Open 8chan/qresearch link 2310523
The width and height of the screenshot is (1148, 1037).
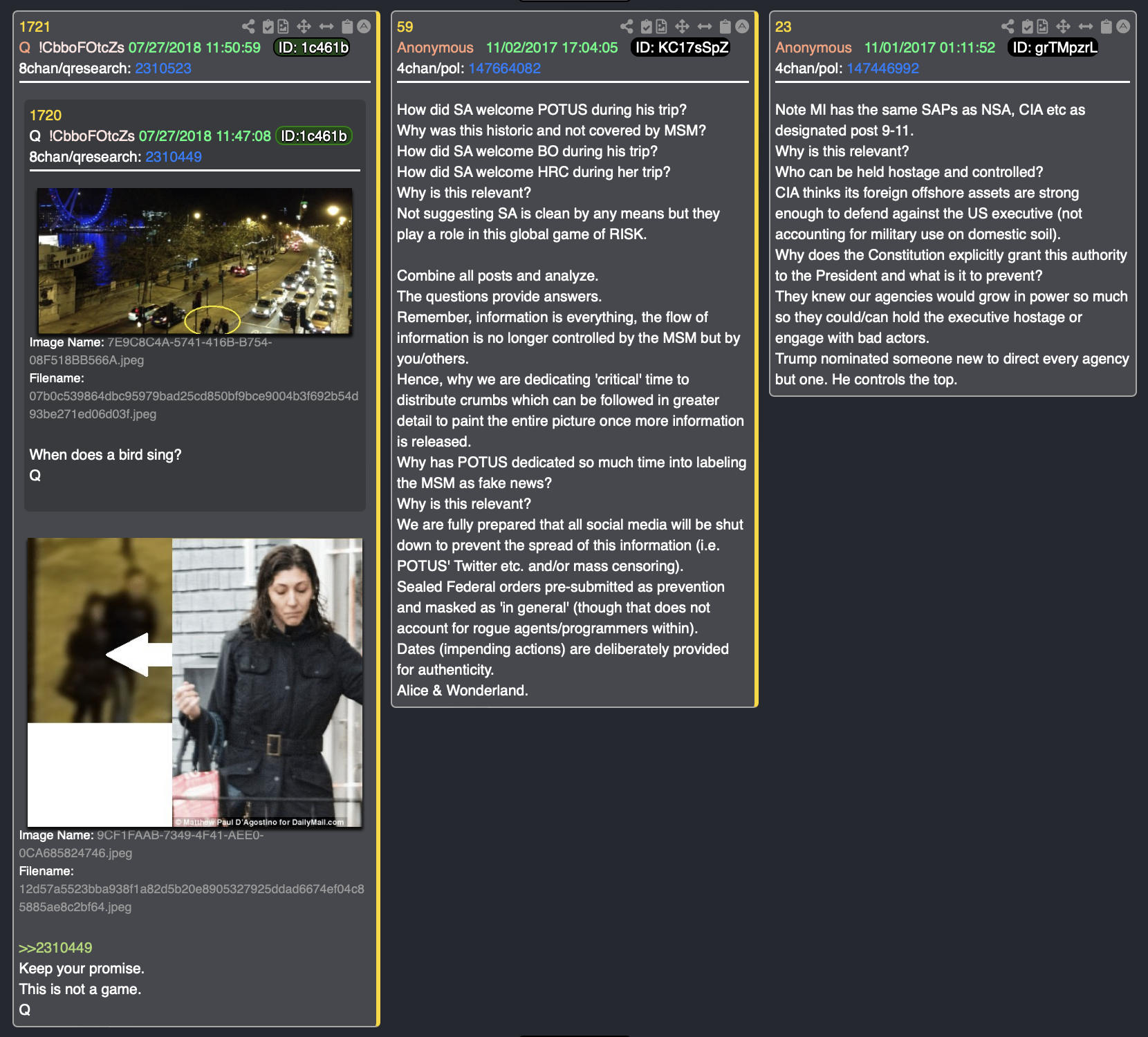163,68
